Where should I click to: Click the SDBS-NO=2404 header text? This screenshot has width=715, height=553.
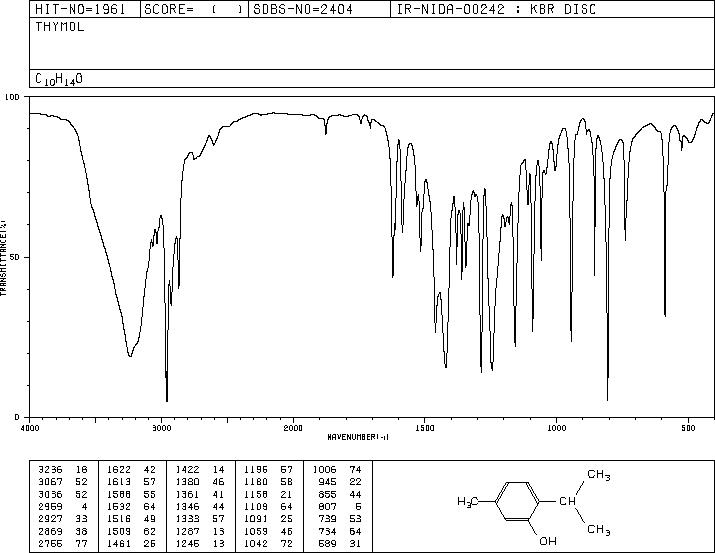(x=302, y=10)
